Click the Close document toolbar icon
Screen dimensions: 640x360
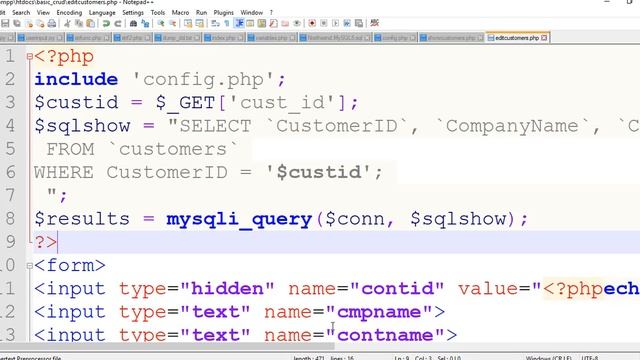click(29, 23)
